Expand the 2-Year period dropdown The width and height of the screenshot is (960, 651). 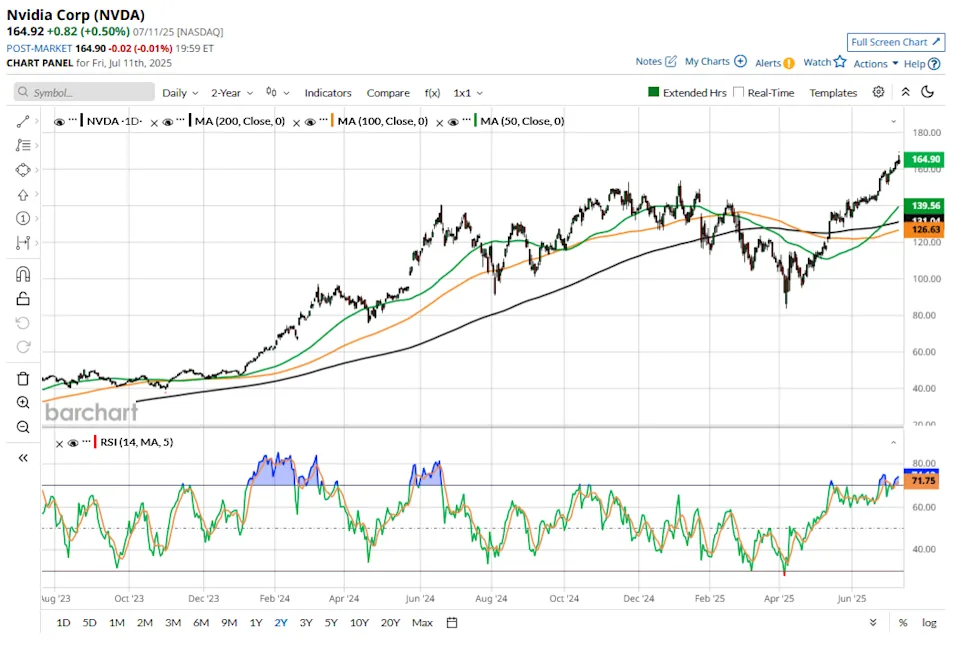click(231, 93)
